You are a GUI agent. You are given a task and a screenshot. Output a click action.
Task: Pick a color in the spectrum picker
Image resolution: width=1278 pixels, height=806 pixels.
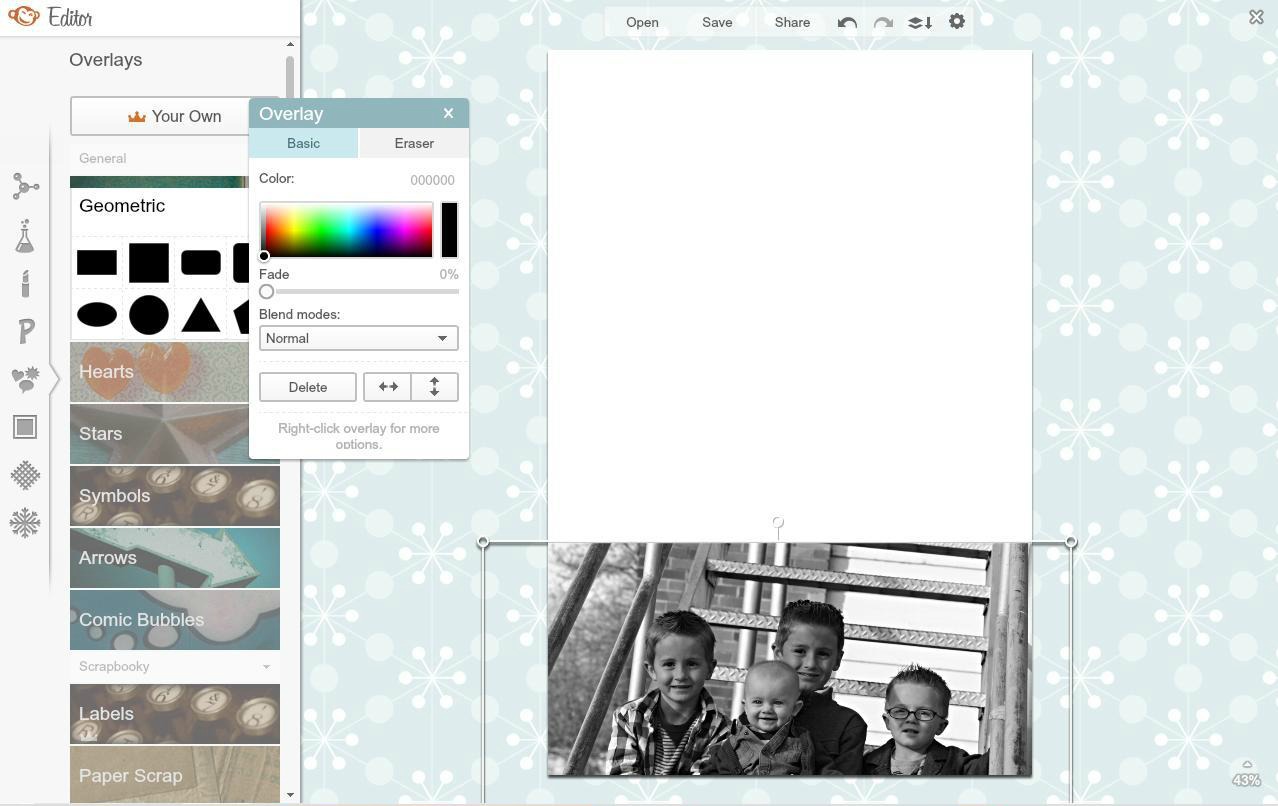[346, 229]
